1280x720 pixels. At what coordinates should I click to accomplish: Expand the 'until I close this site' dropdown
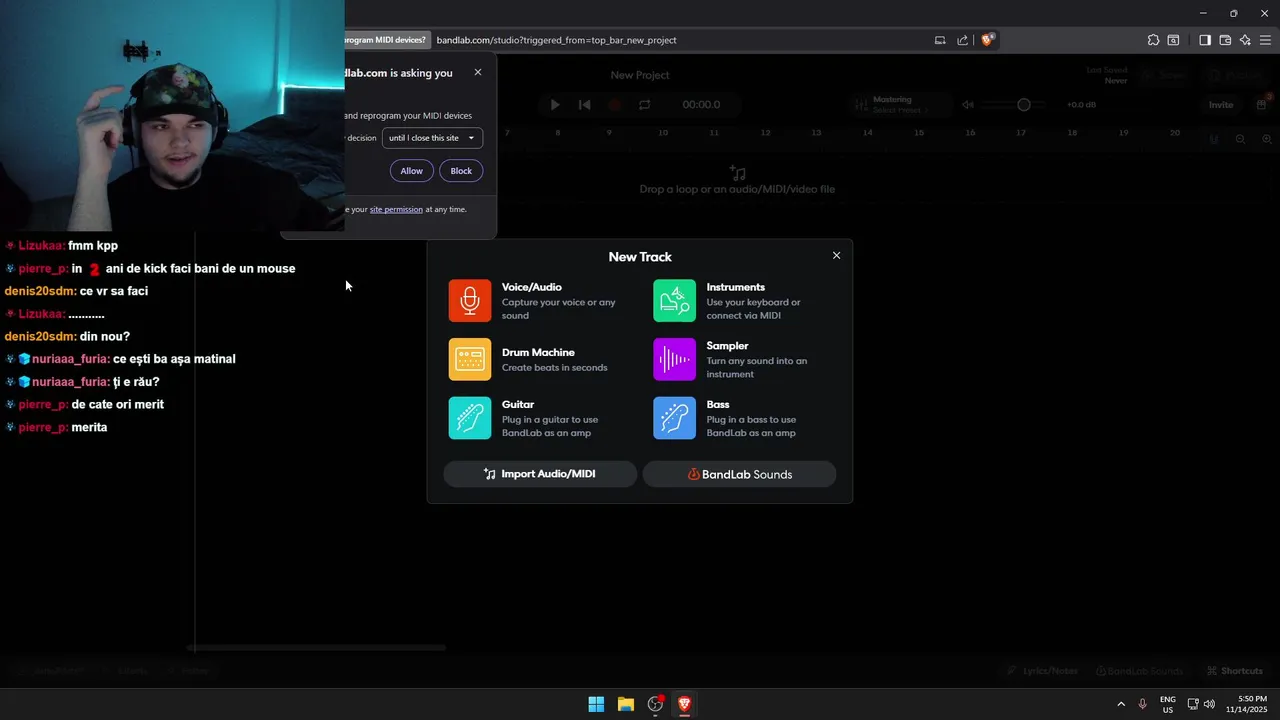[432, 138]
